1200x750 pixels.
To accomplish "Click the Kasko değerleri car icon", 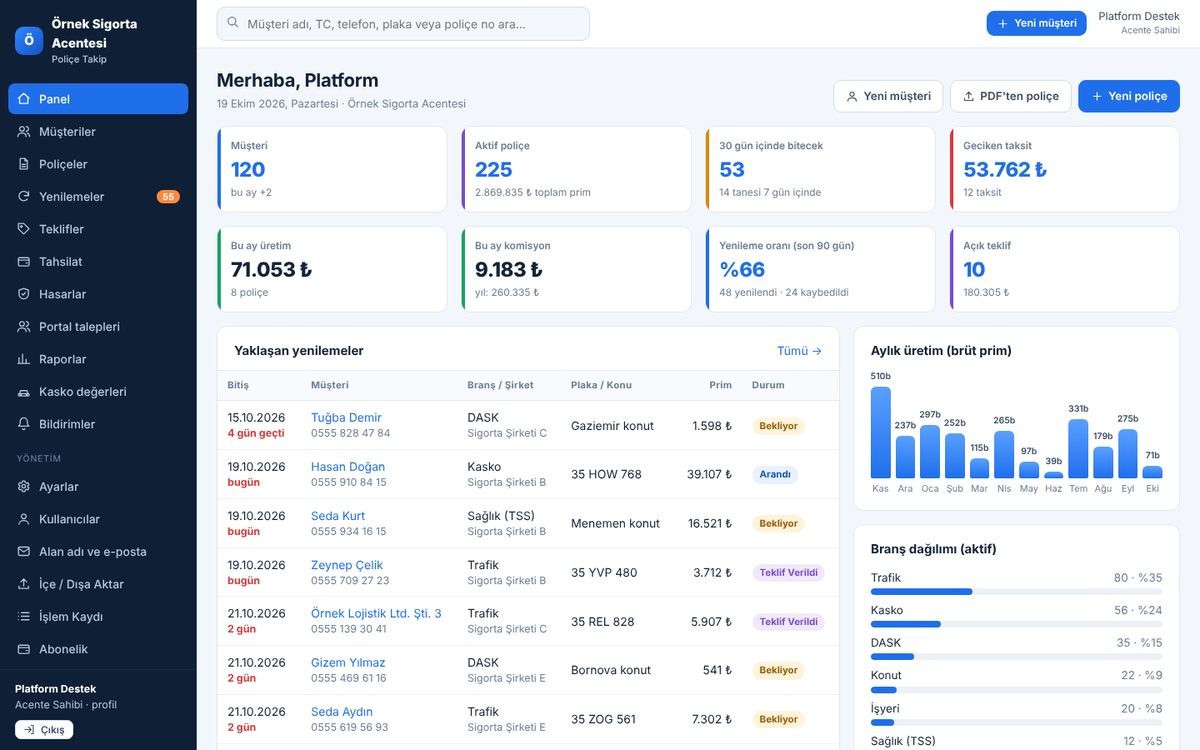I will tap(24, 392).
